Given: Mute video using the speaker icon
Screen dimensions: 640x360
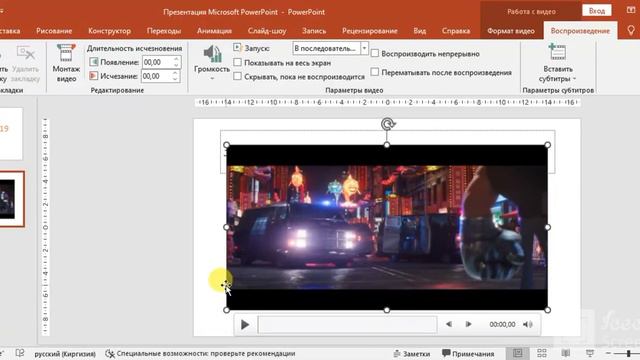Looking at the screenshot, I should point(528,324).
